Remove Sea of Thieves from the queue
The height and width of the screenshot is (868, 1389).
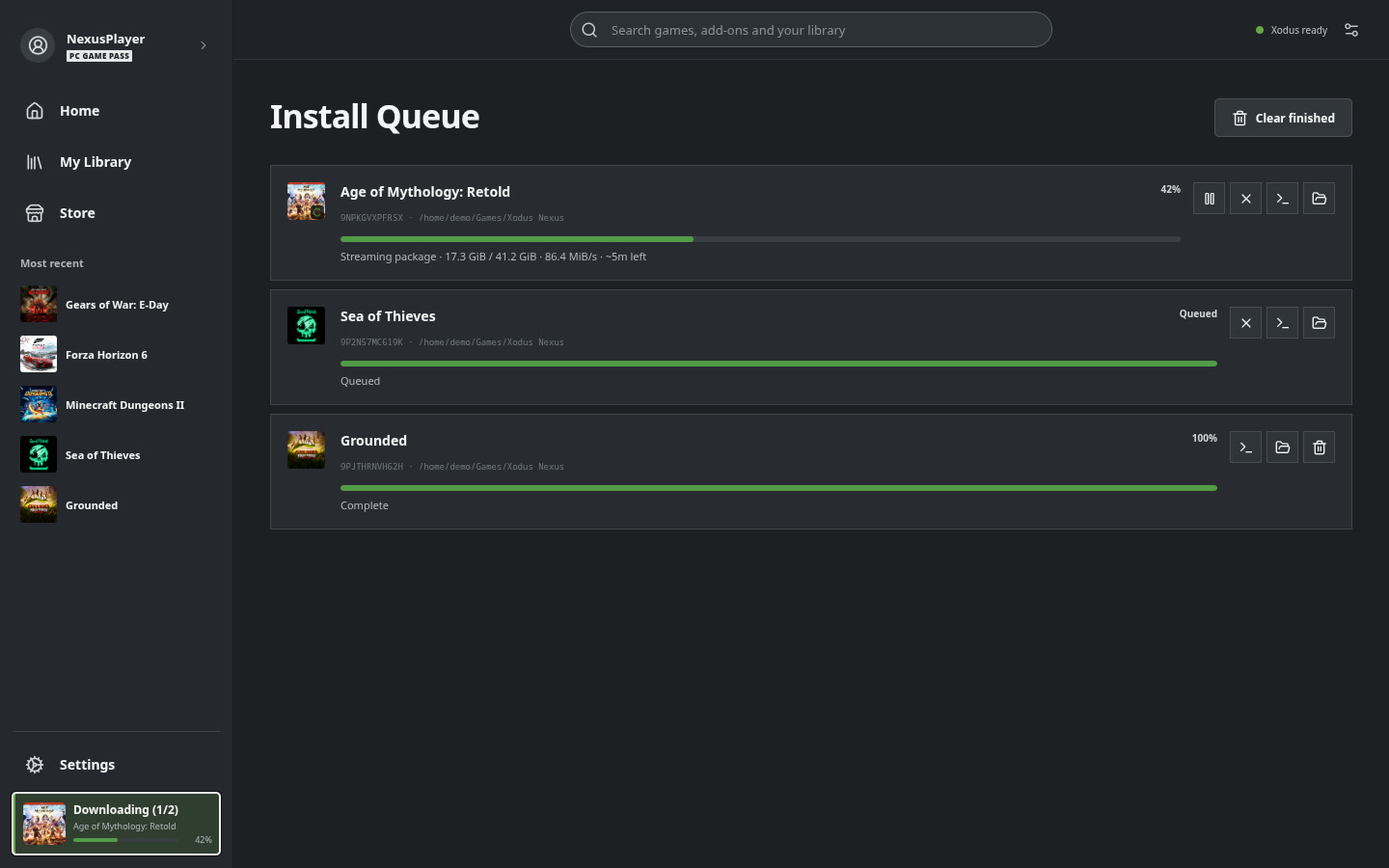pos(1245,323)
